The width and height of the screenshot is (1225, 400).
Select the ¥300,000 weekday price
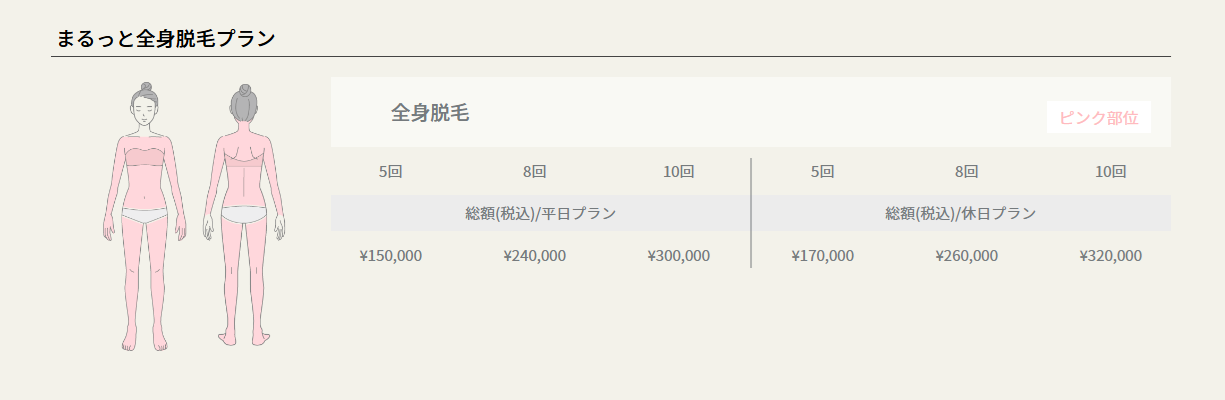[678, 255]
